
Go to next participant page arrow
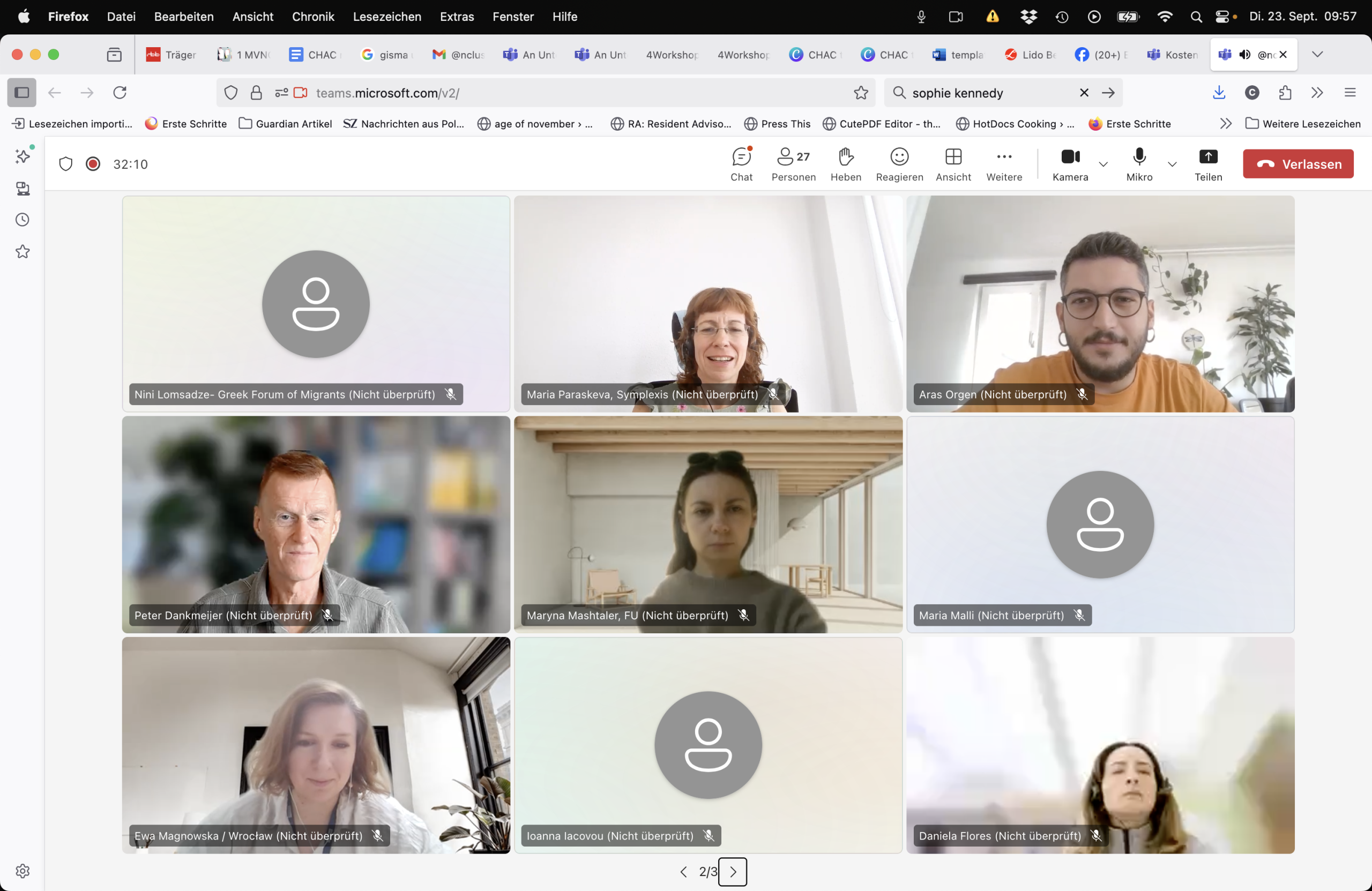(733, 871)
